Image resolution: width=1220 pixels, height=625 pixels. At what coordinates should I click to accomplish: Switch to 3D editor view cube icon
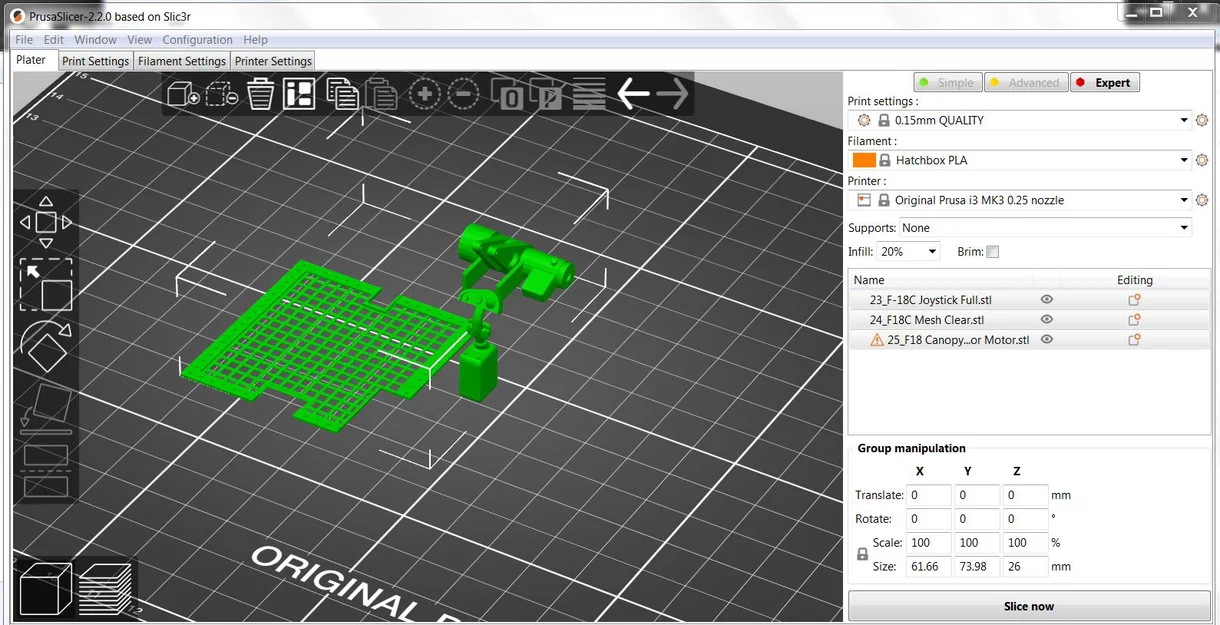(46, 590)
